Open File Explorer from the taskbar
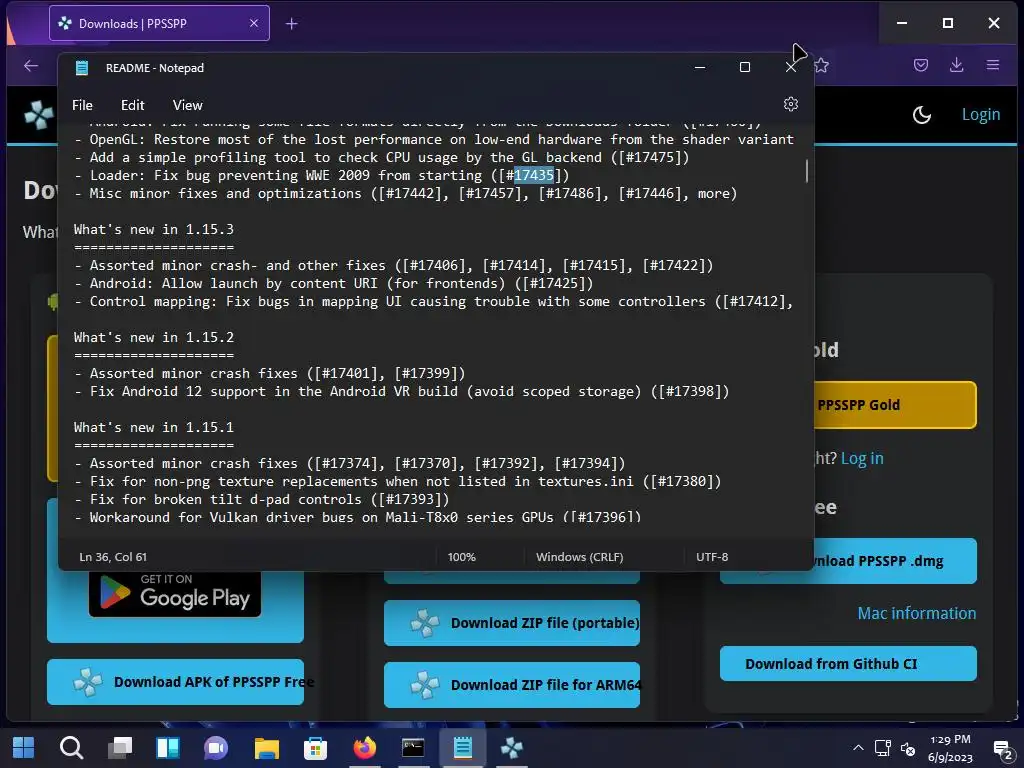The height and width of the screenshot is (768, 1024). (x=266, y=748)
